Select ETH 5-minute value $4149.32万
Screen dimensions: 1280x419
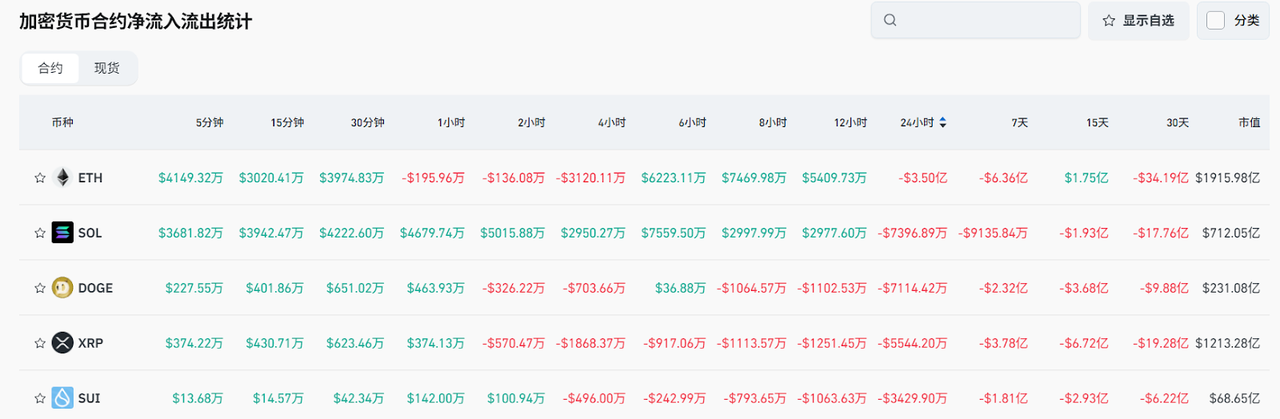191,178
